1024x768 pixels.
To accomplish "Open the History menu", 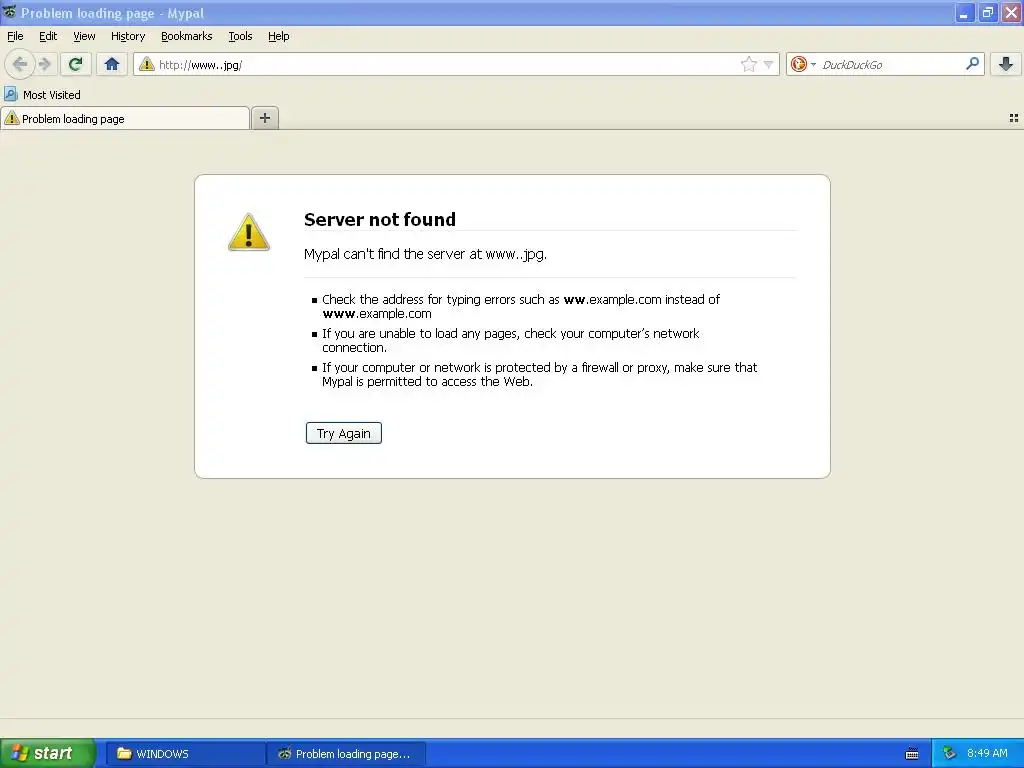I will [x=128, y=36].
